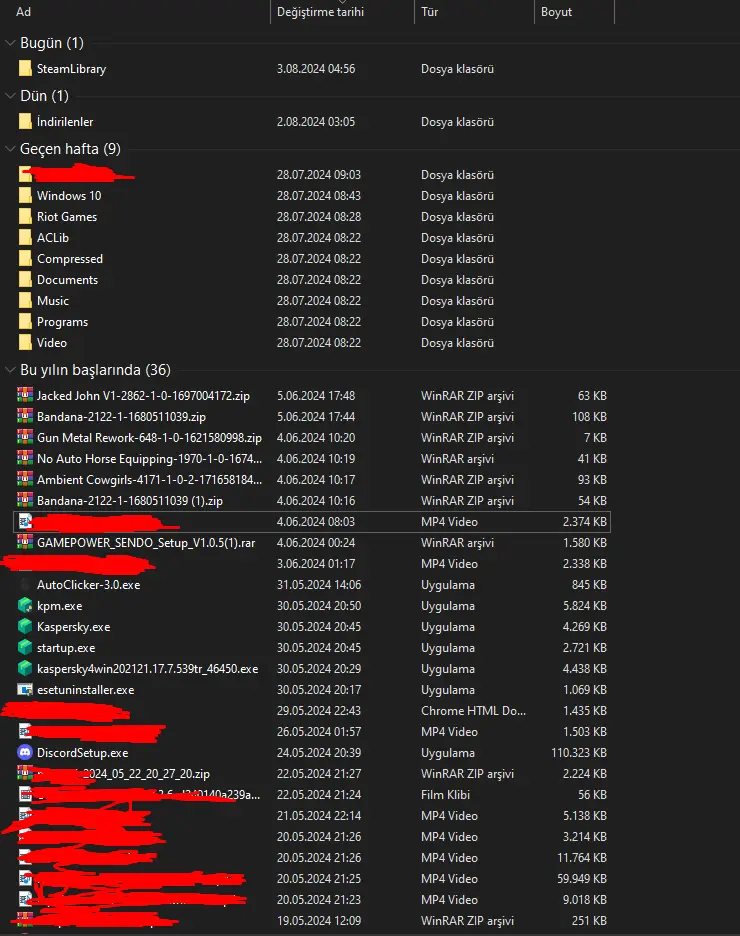
Task: Click WinRAR icon of Gun Metal Rework zip
Action: pos(25,438)
